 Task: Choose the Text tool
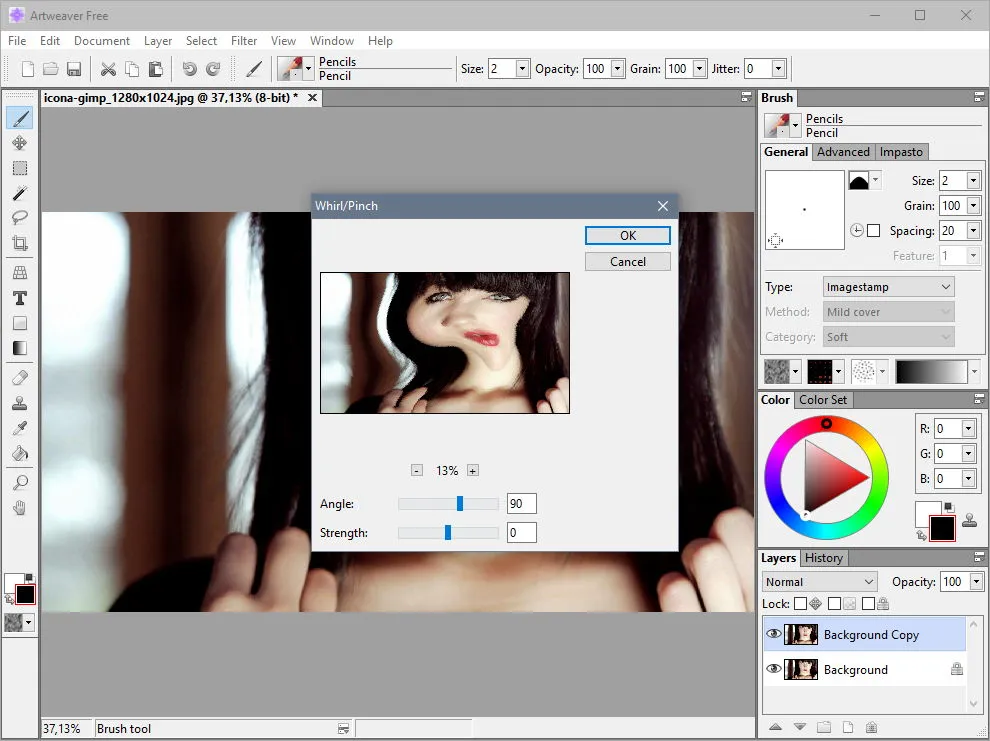20,298
